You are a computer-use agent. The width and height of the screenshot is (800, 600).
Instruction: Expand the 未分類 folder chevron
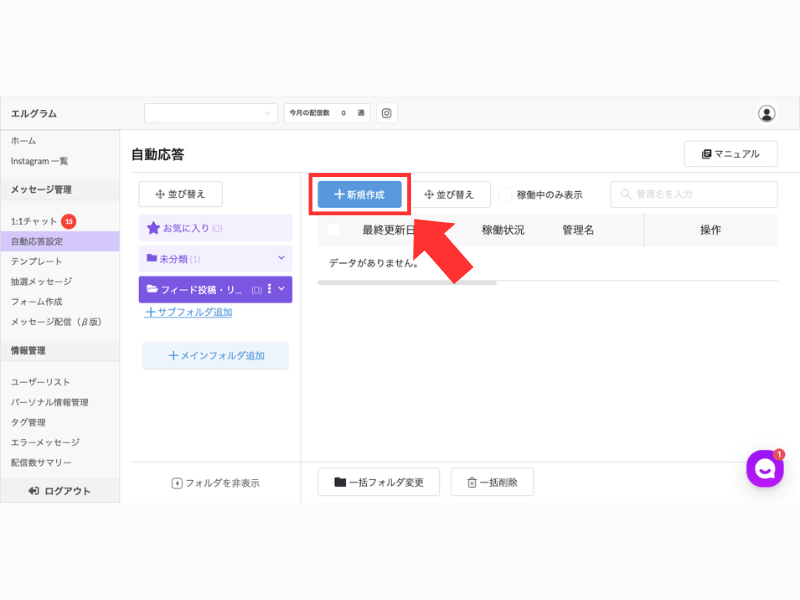click(x=281, y=258)
